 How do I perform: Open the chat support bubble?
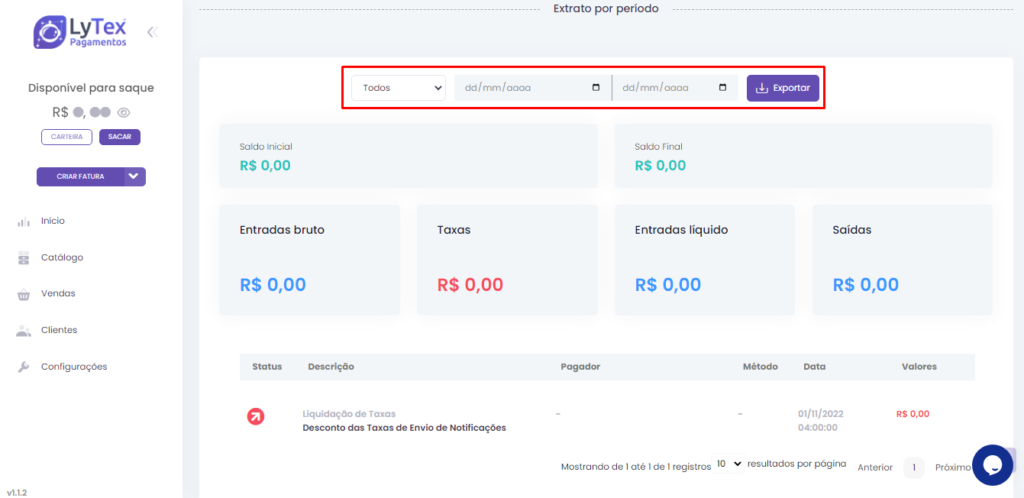[992, 465]
